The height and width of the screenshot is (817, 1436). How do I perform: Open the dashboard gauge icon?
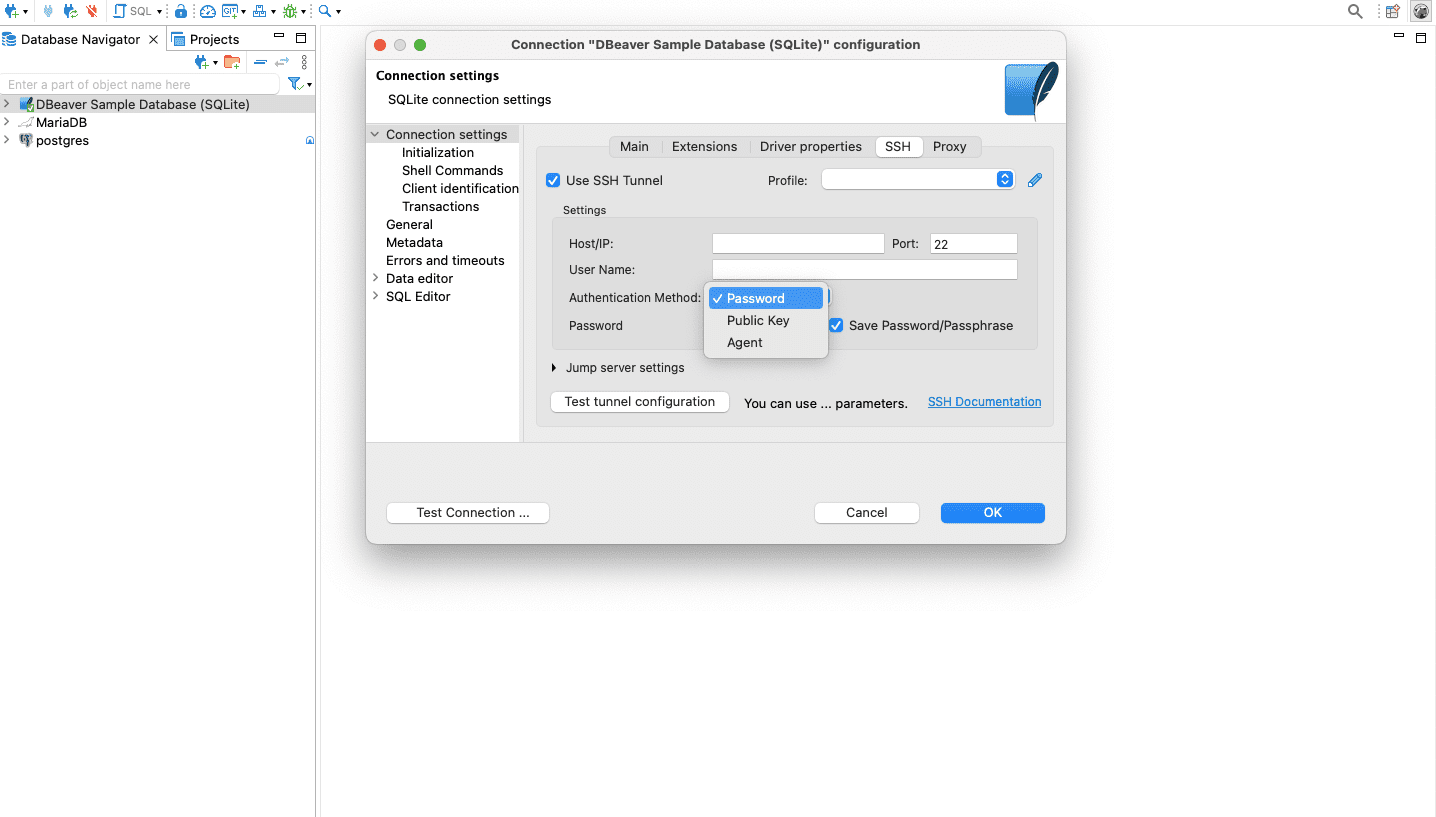coord(207,11)
